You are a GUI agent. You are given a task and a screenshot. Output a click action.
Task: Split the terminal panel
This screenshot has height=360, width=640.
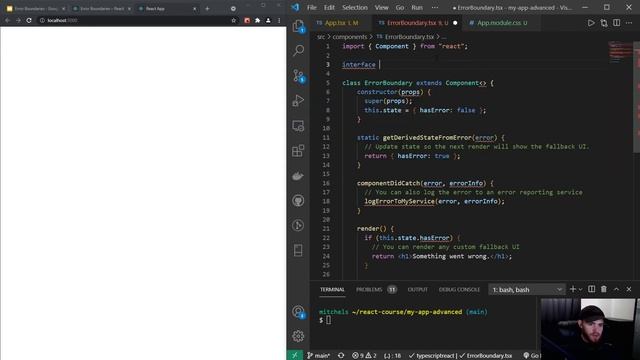(591, 289)
